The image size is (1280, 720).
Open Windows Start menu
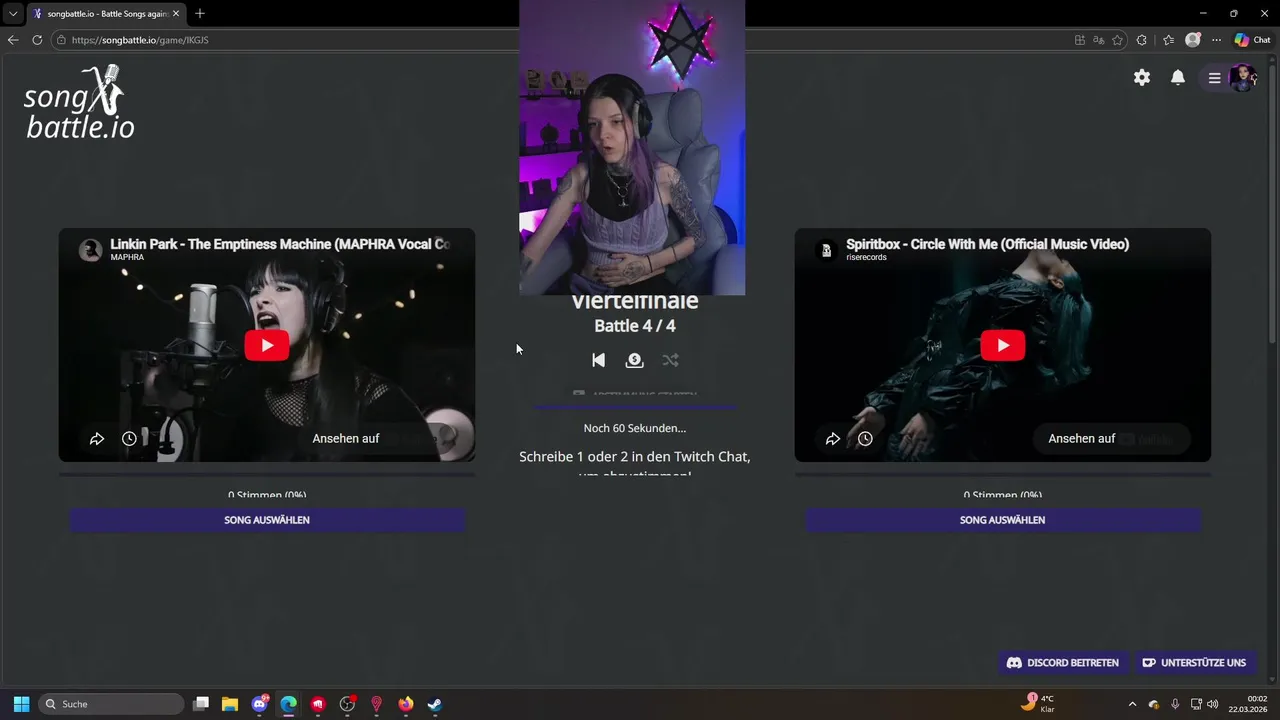[x=21, y=704]
